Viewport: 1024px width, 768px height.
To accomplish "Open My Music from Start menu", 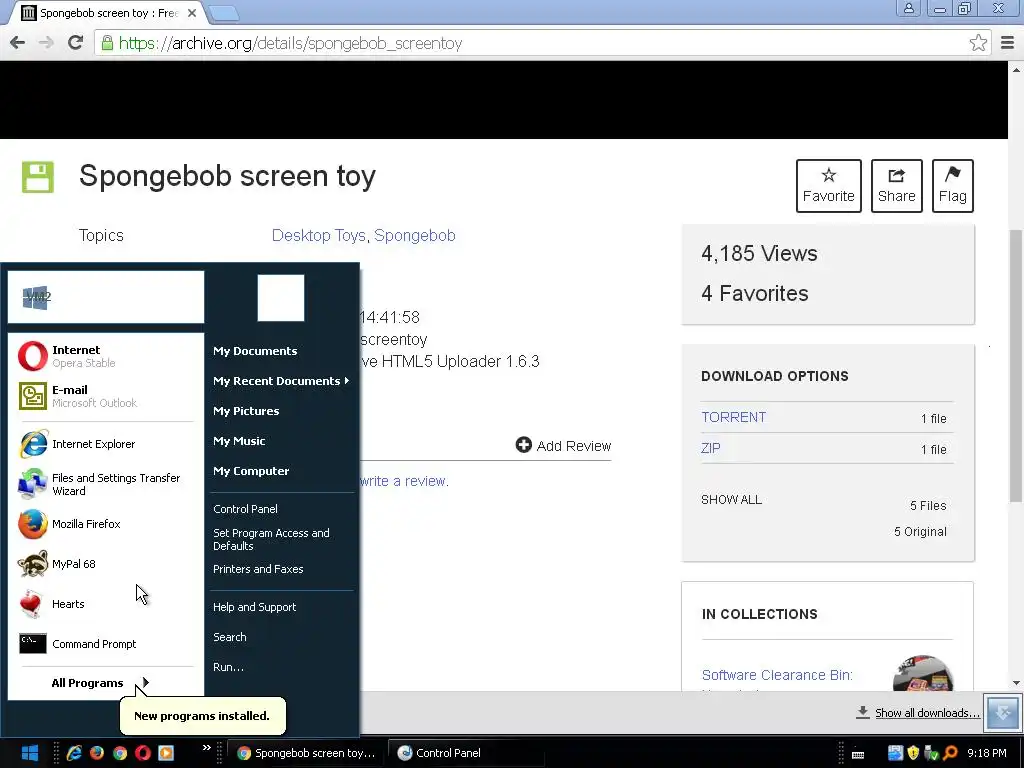I will point(239,441).
